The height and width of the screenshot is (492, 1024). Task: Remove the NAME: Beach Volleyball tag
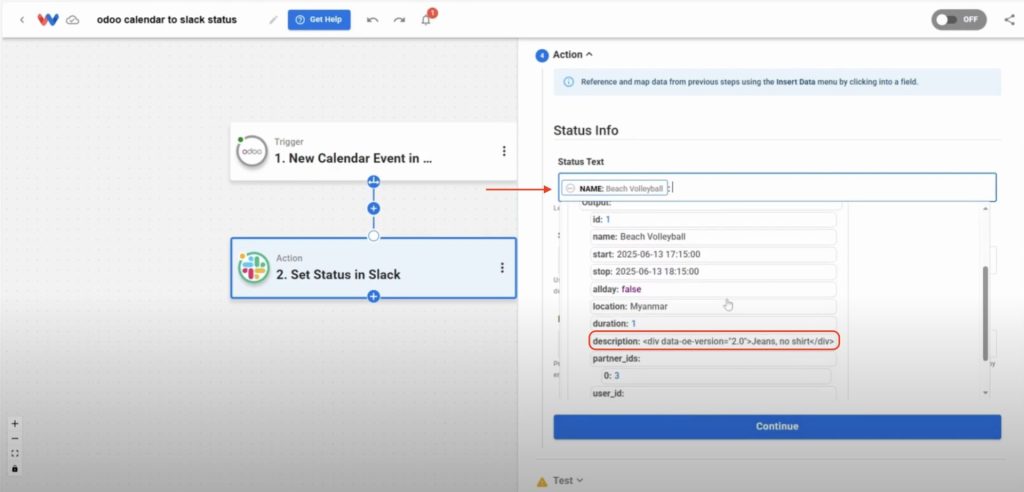pos(570,188)
